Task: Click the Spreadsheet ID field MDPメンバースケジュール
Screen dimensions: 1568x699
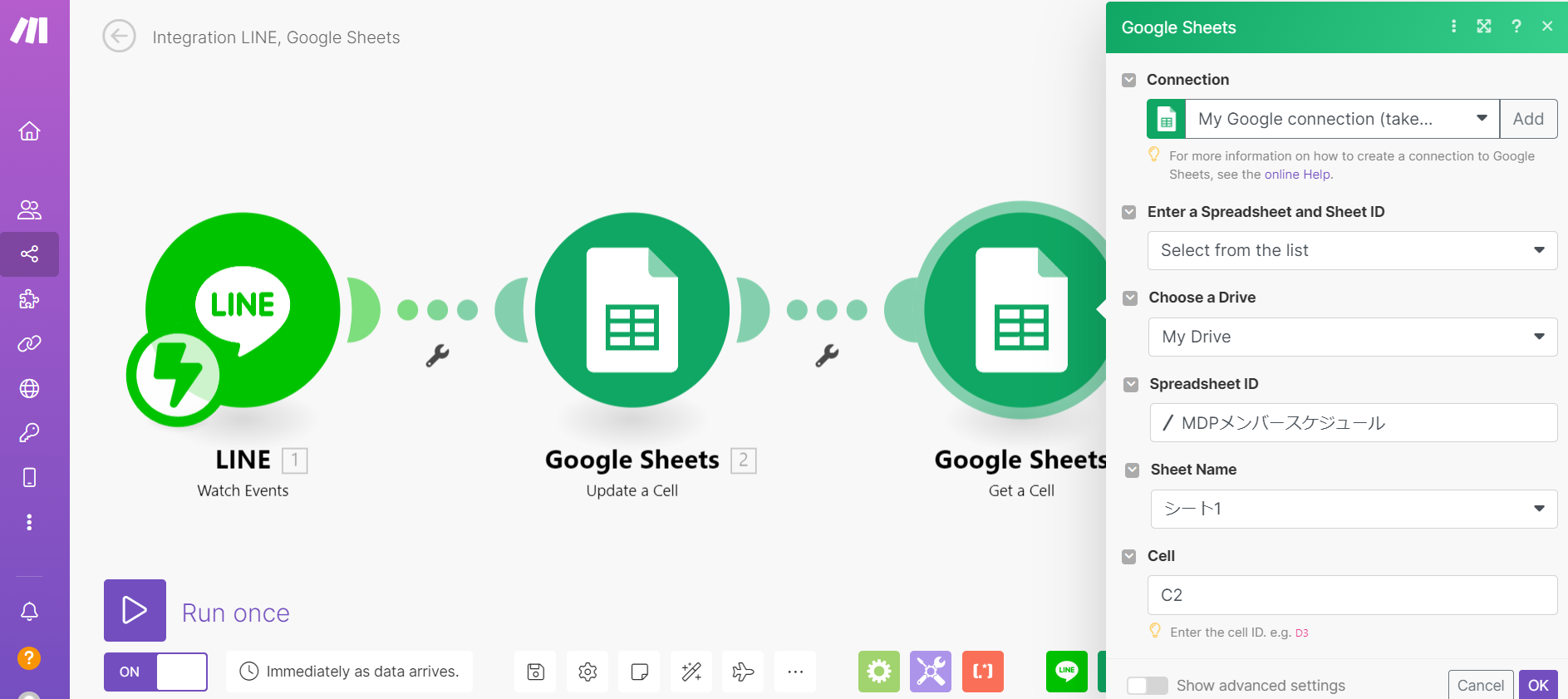Action: click(1354, 422)
